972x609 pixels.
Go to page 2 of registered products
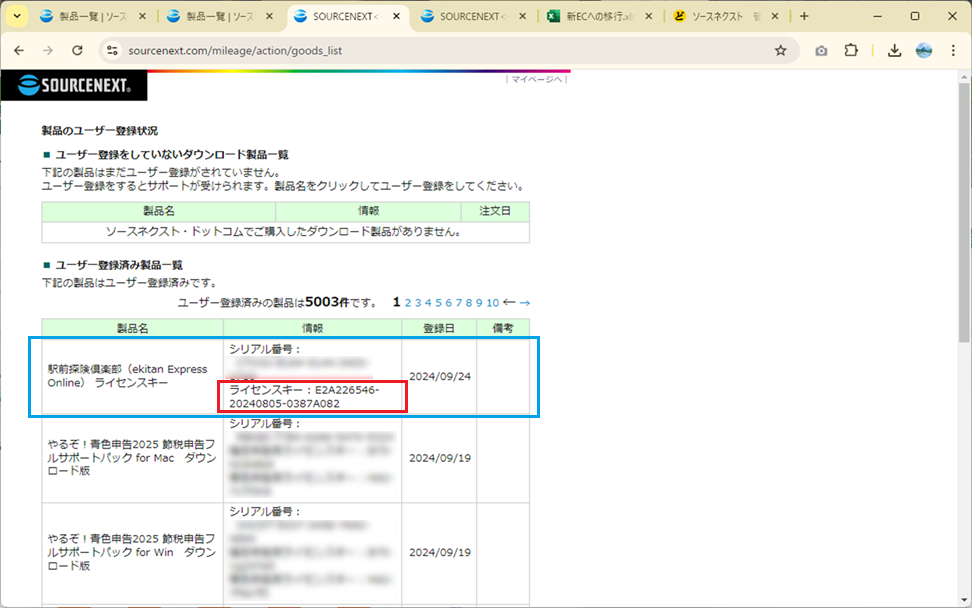(408, 302)
